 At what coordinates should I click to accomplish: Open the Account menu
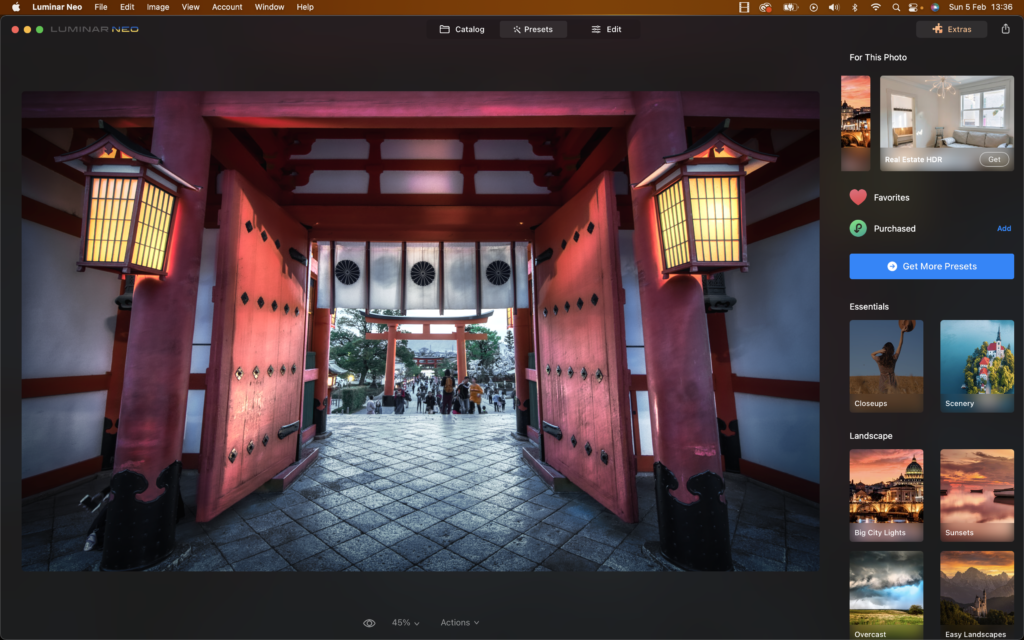[227, 7]
